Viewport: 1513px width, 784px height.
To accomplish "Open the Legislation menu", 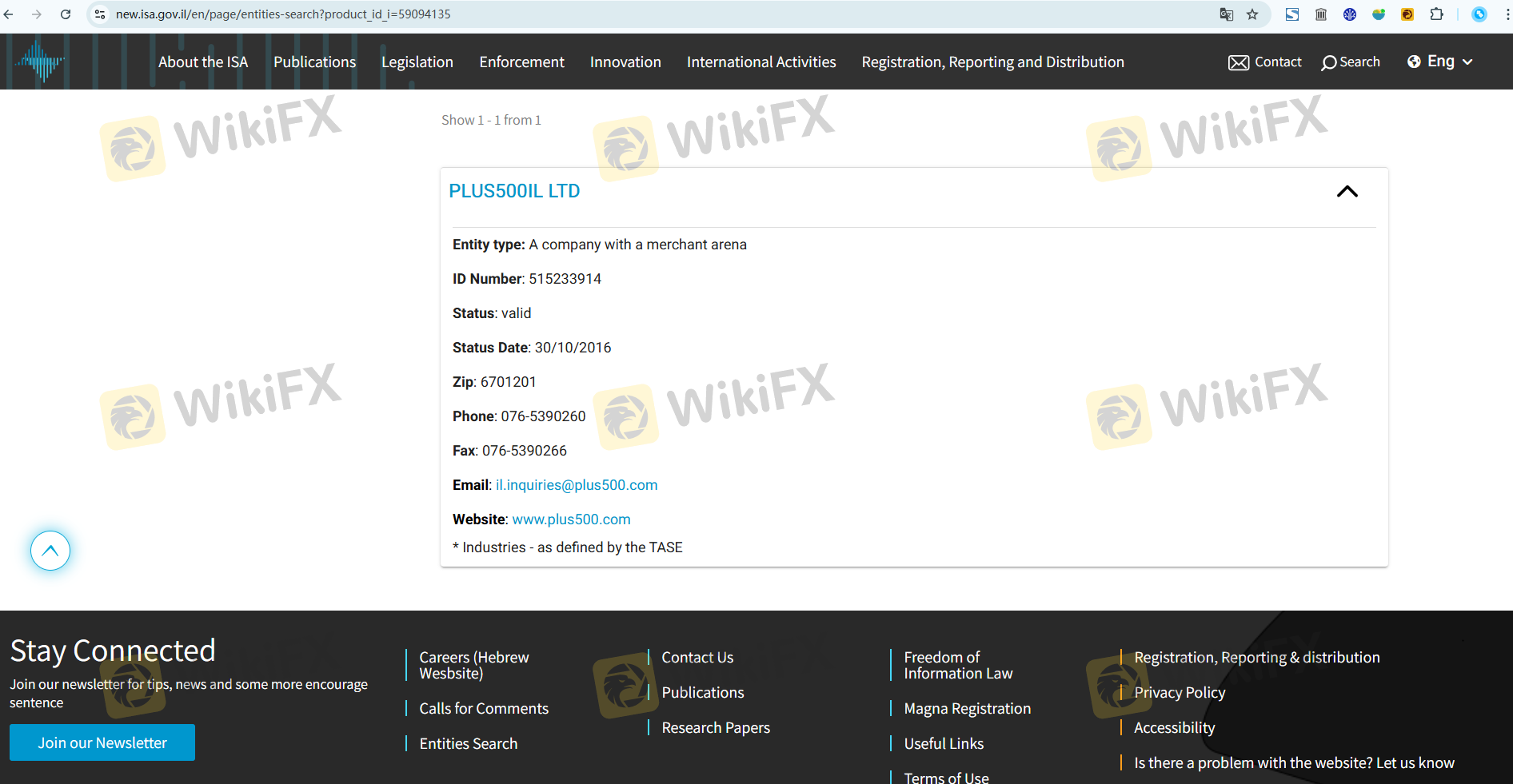I will point(417,62).
